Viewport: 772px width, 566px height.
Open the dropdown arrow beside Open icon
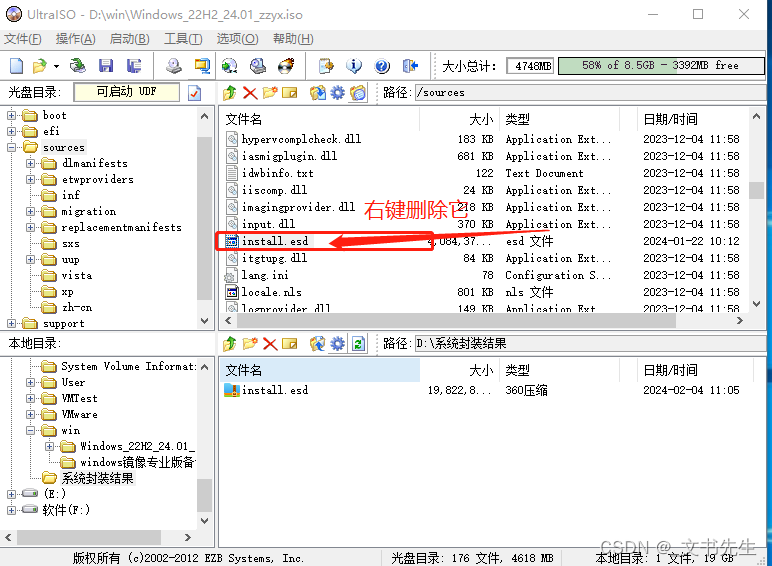(x=57, y=66)
